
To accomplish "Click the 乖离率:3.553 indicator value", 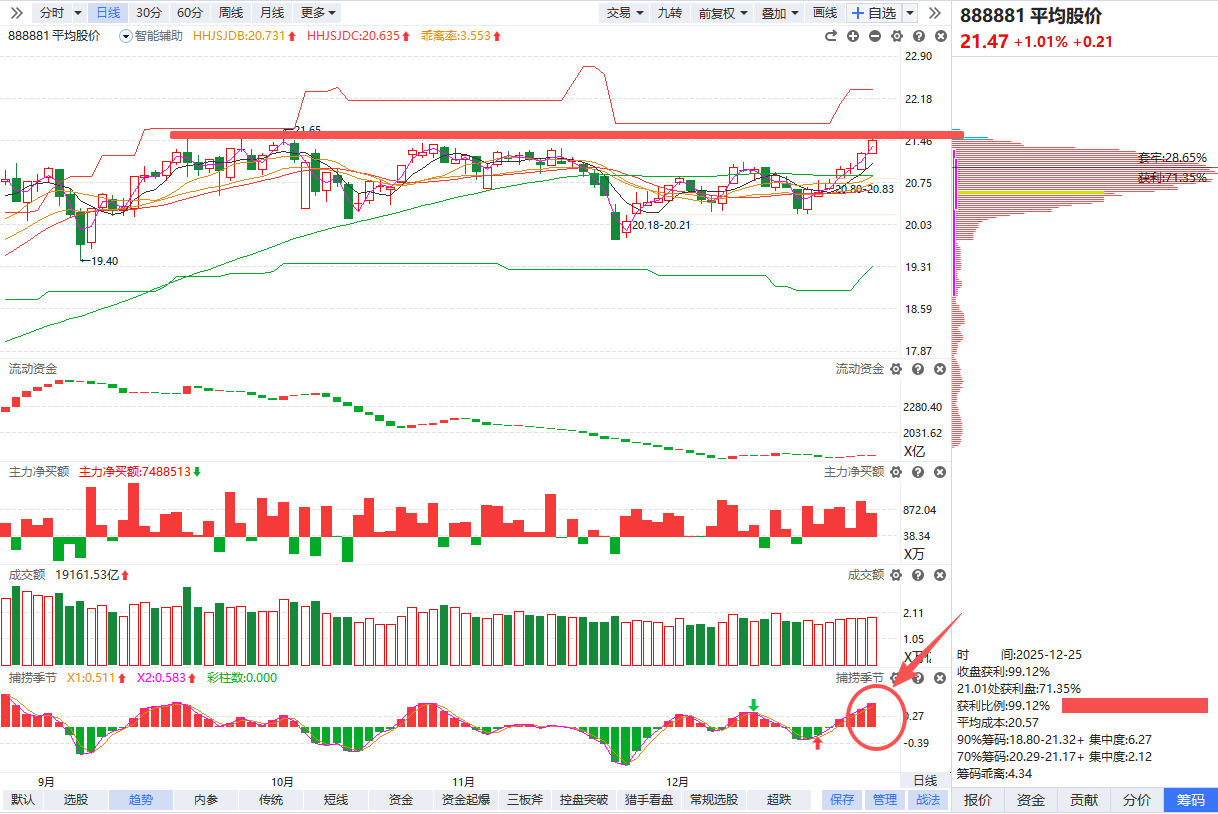I will coord(462,36).
